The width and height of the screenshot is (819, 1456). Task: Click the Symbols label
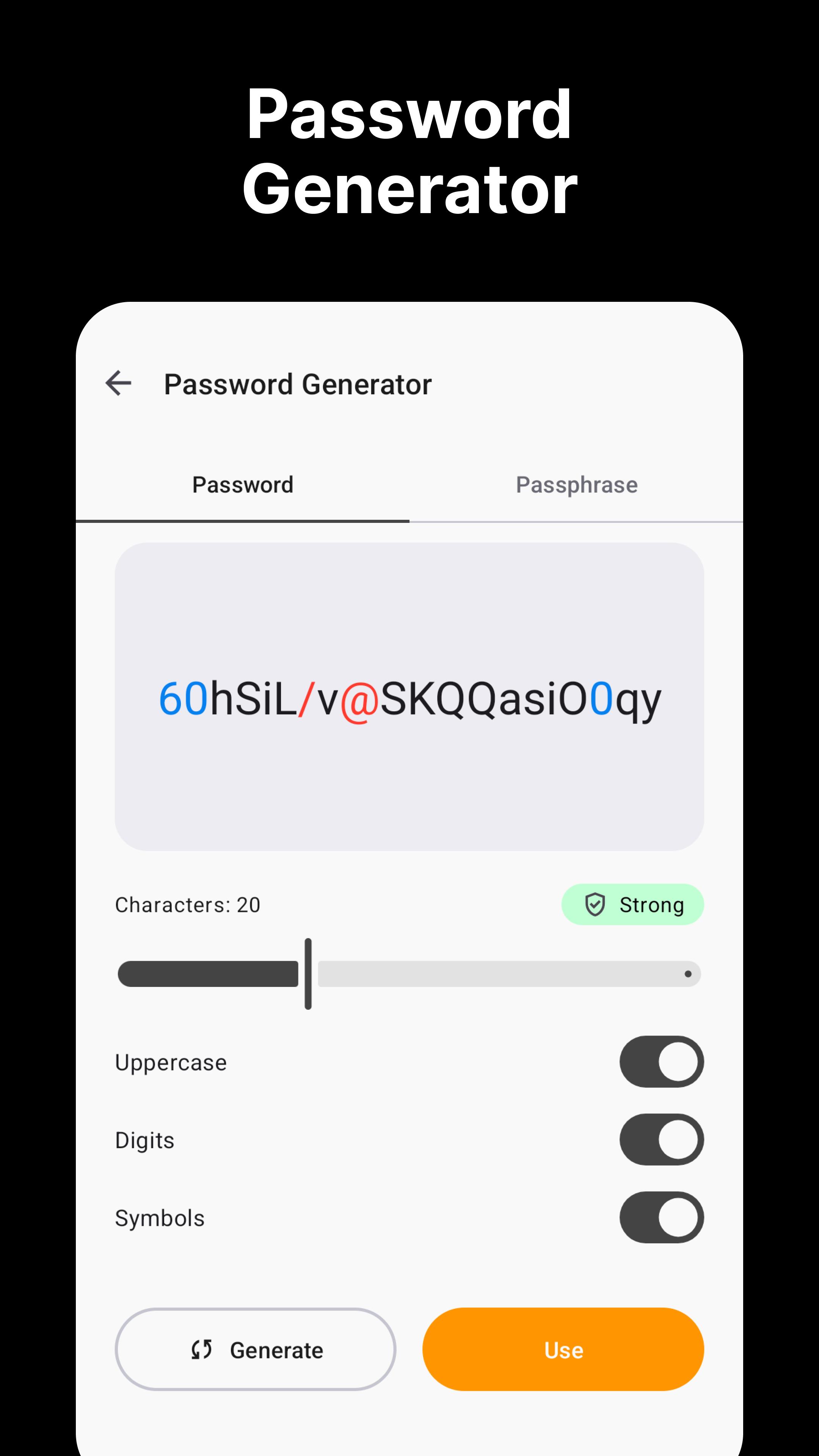pos(160,1218)
